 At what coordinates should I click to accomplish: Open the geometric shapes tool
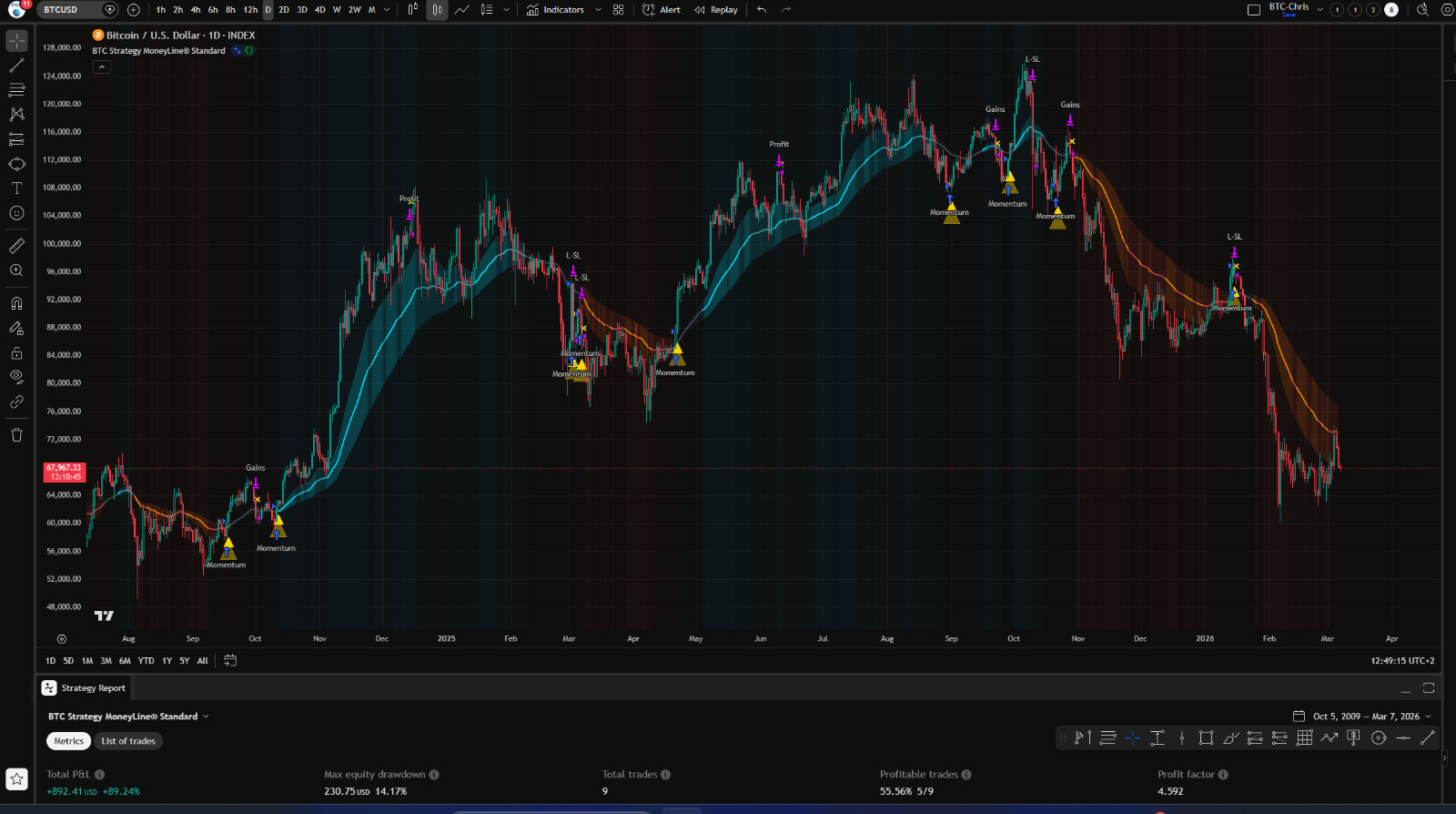(x=16, y=164)
